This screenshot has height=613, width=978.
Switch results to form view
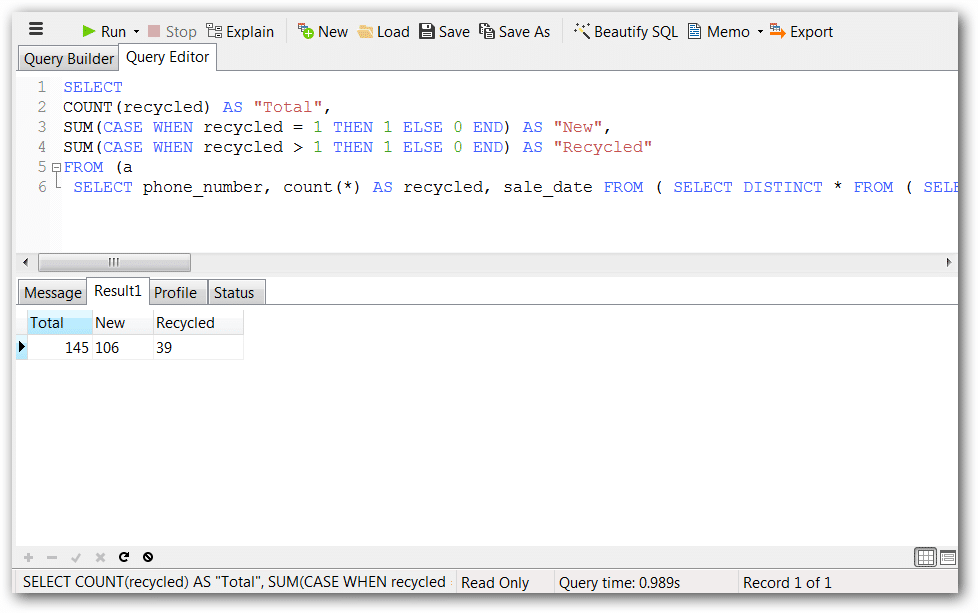point(949,557)
